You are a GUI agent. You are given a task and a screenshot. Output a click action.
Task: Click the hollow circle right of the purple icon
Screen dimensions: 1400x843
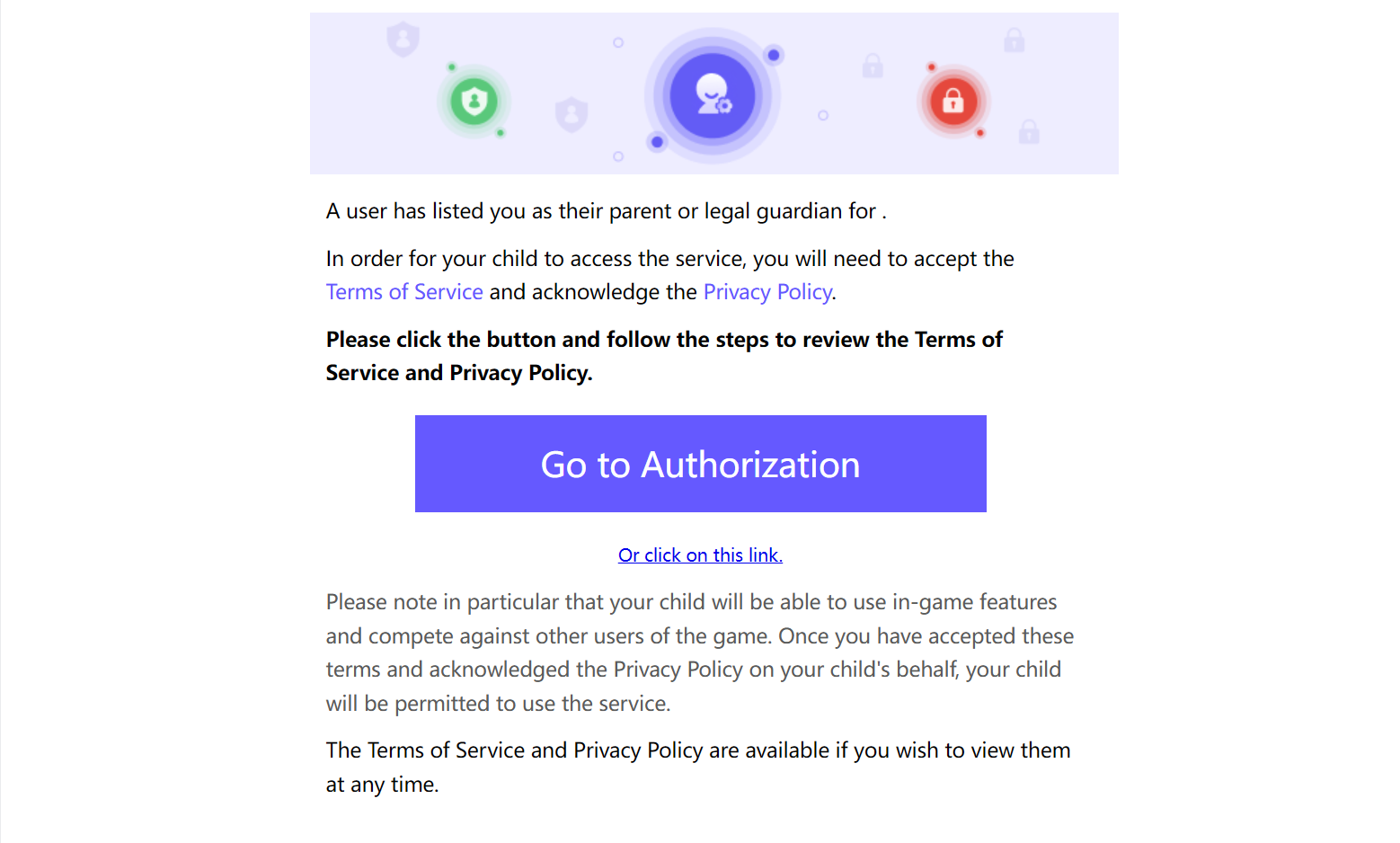(x=821, y=114)
